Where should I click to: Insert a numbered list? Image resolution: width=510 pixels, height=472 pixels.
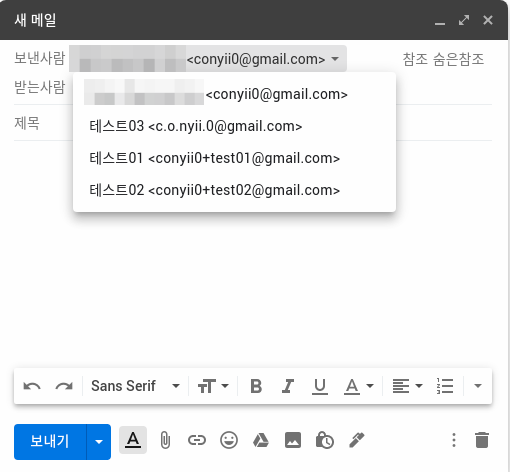click(x=445, y=386)
